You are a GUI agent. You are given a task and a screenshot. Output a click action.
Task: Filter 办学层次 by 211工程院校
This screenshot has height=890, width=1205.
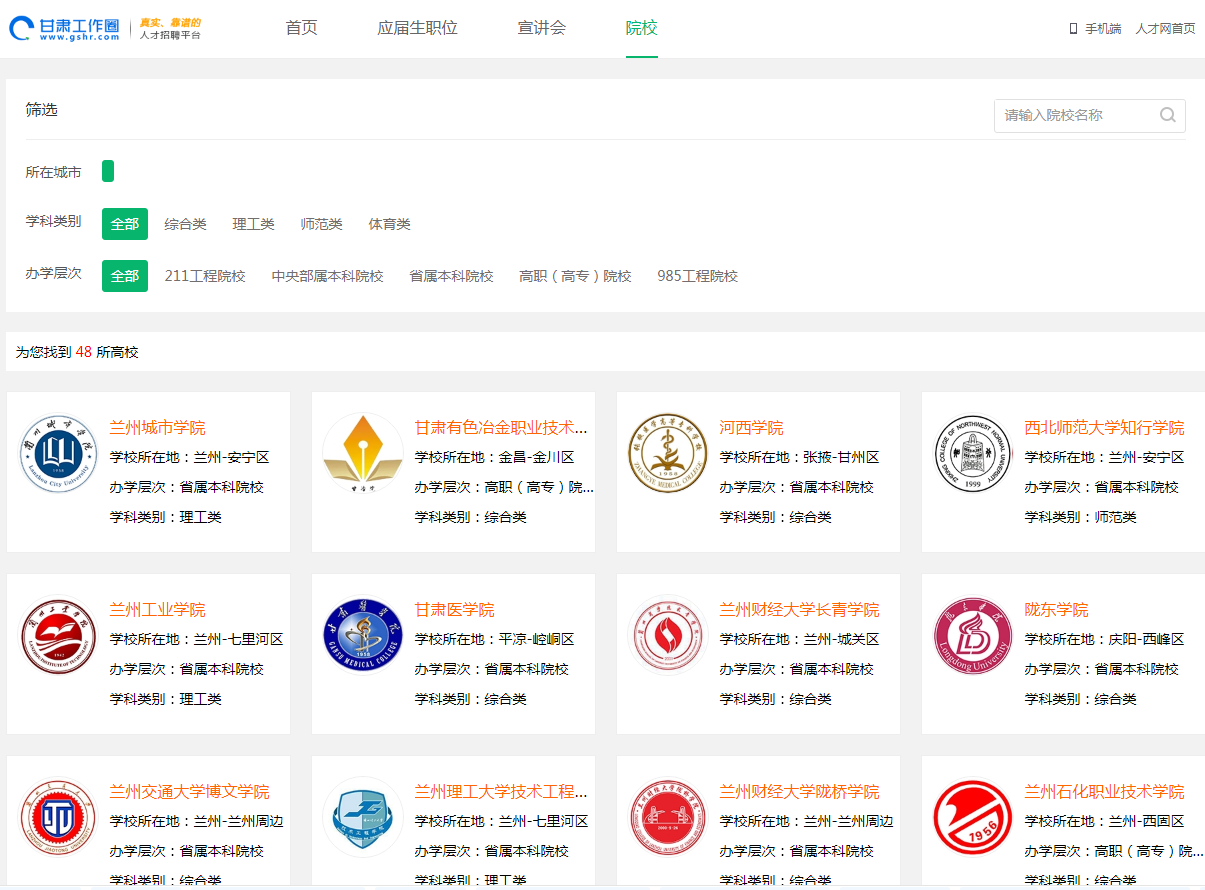click(205, 276)
